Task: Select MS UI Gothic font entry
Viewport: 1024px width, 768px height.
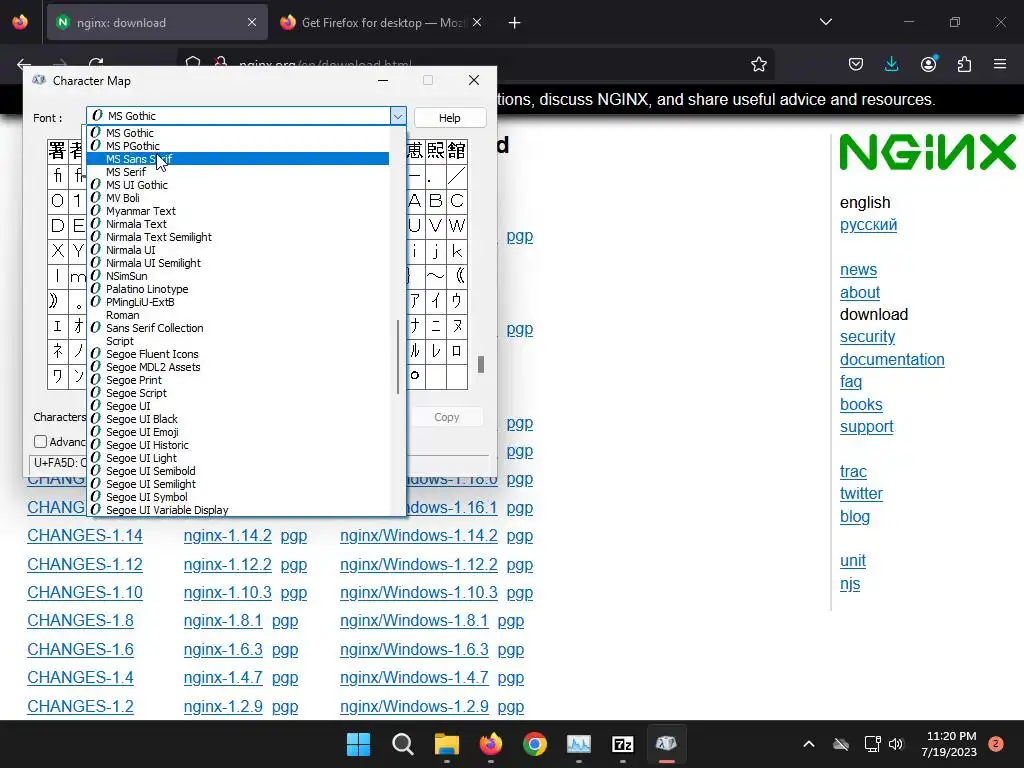Action: click(238, 185)
